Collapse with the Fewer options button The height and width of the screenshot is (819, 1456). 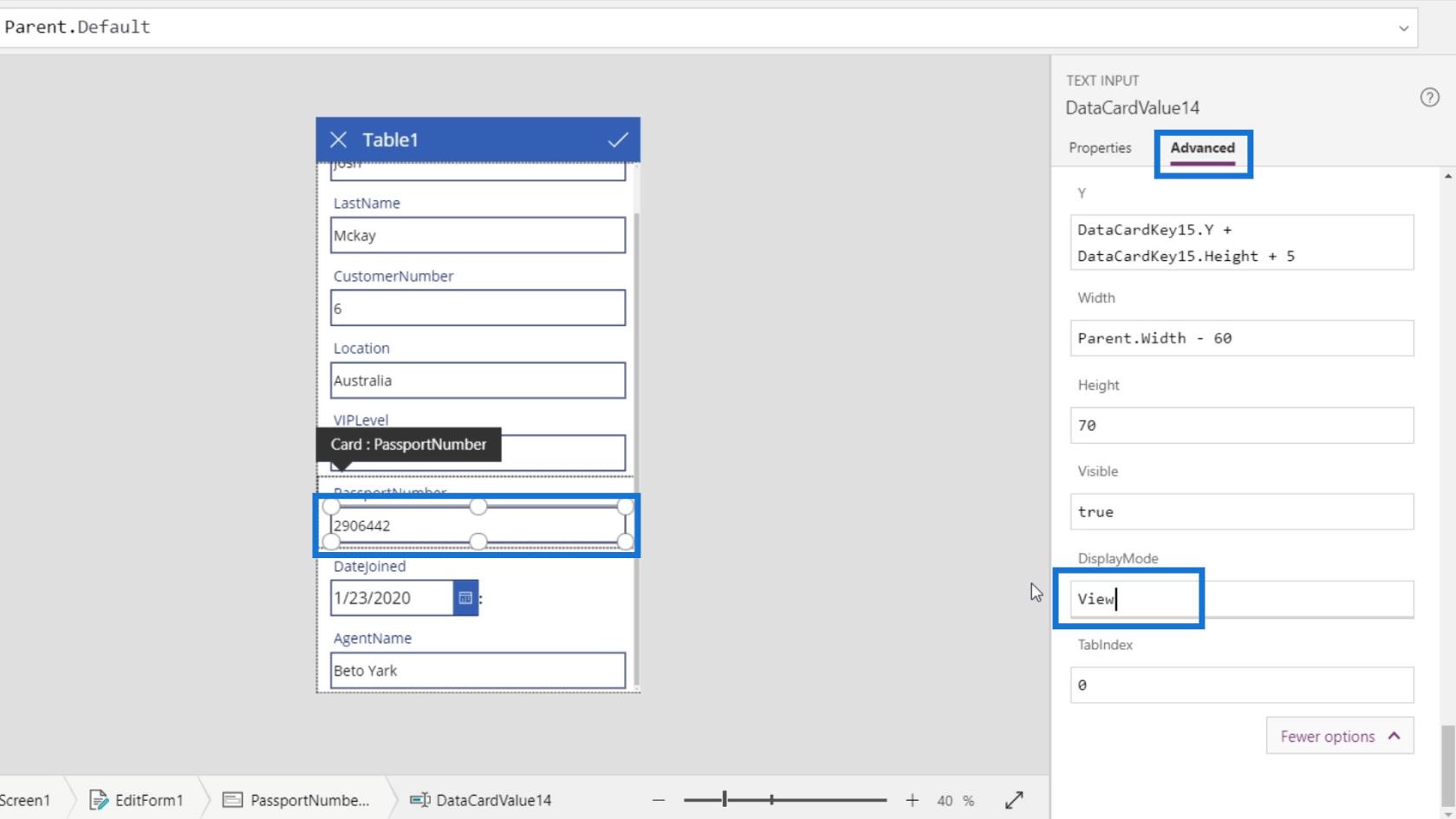[1340, 736]
